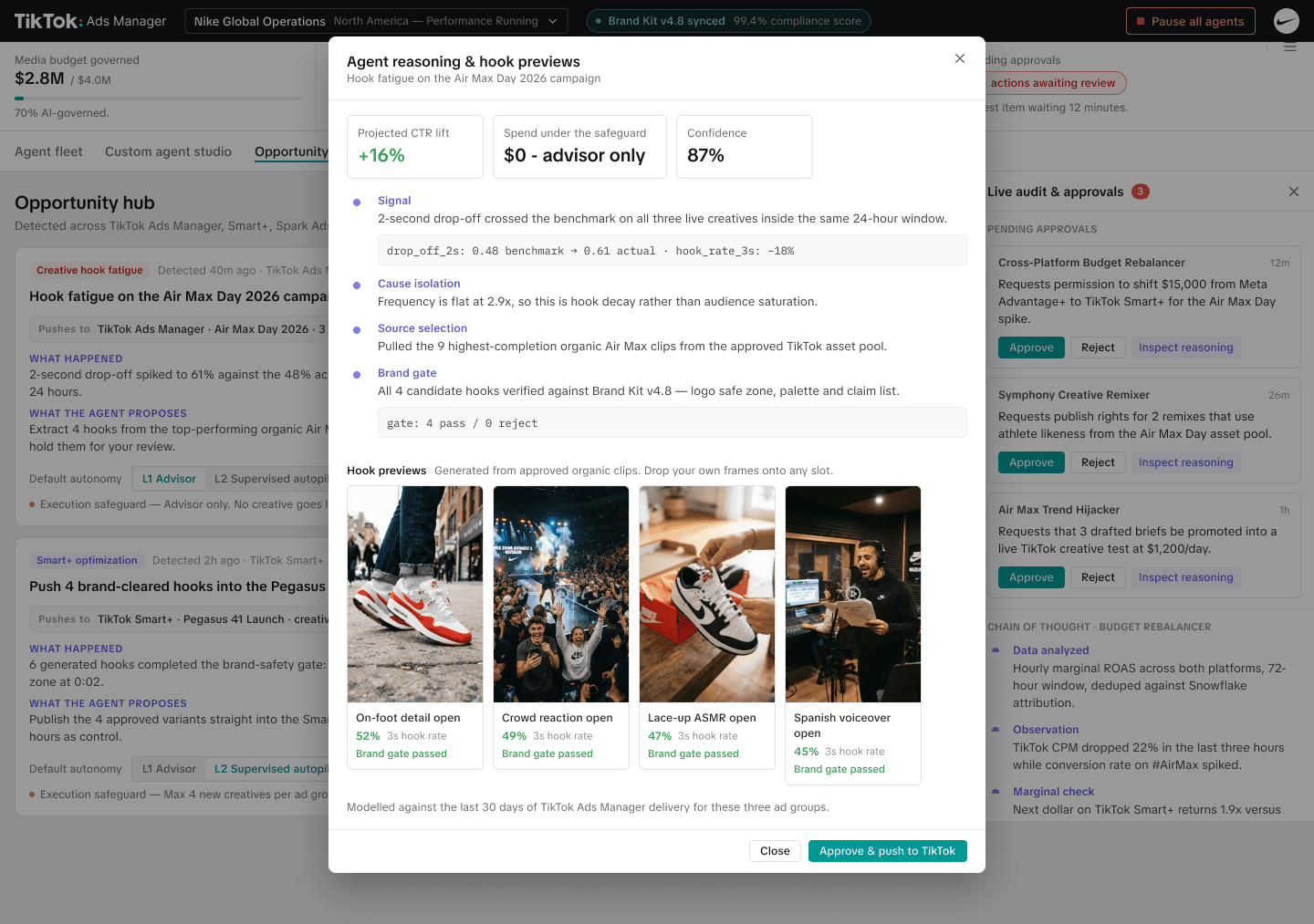
Task: Approve the Symphony Creative Remixer request
Action: coord(1031,462)
